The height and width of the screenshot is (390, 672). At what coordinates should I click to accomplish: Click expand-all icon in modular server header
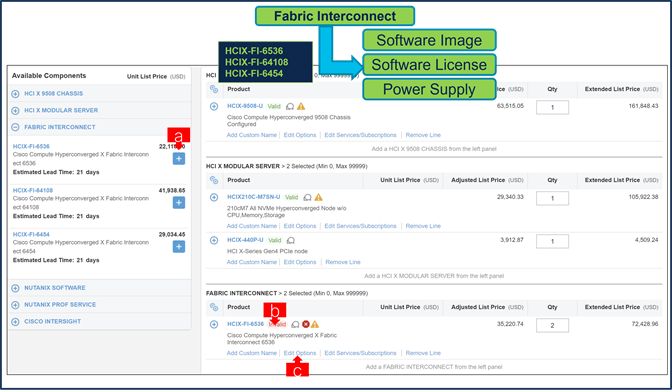click(x=214, y=180)
